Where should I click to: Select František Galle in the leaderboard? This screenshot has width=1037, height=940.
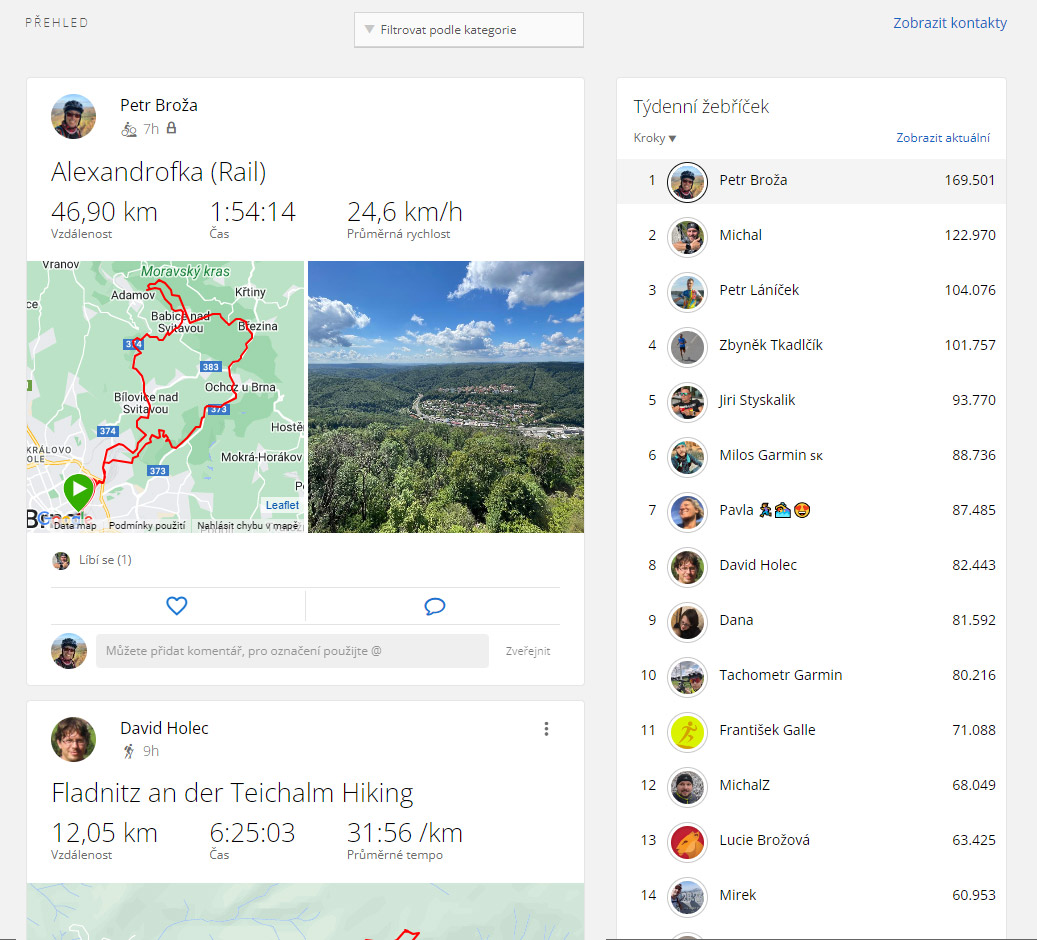(x=767, y=730)
